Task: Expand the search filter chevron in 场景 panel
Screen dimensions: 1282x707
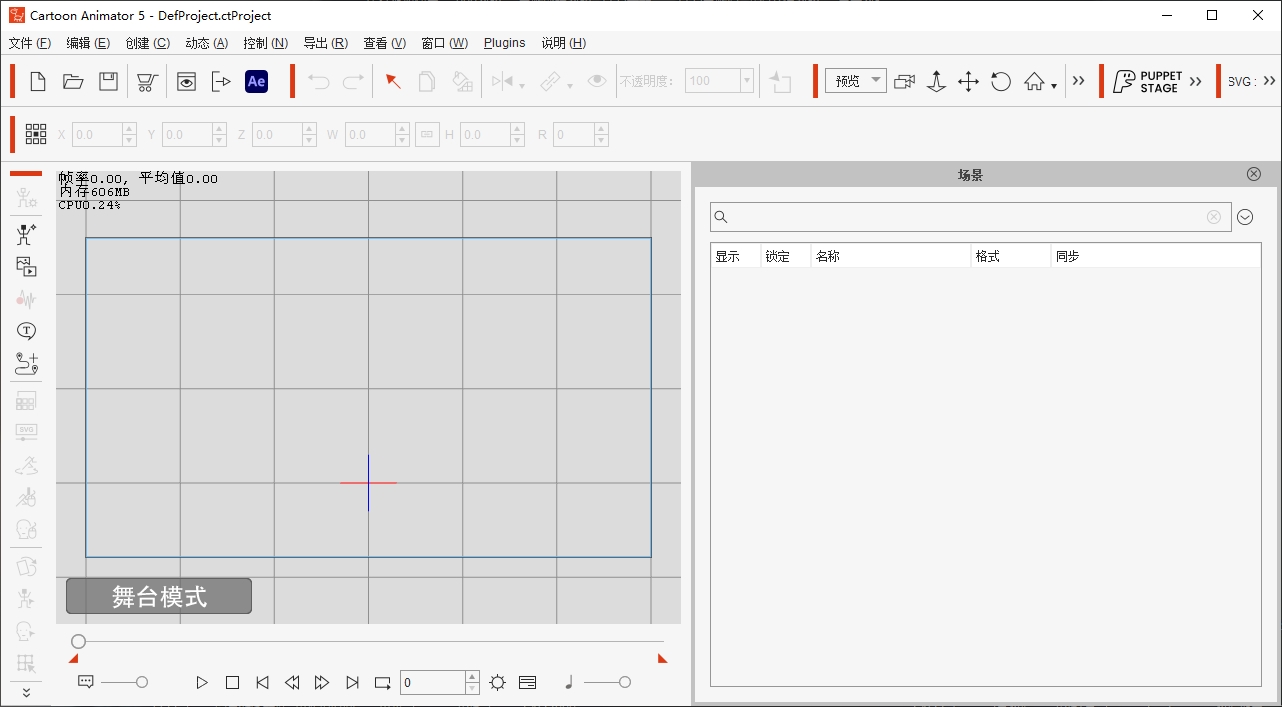Action: (1245, 217)
